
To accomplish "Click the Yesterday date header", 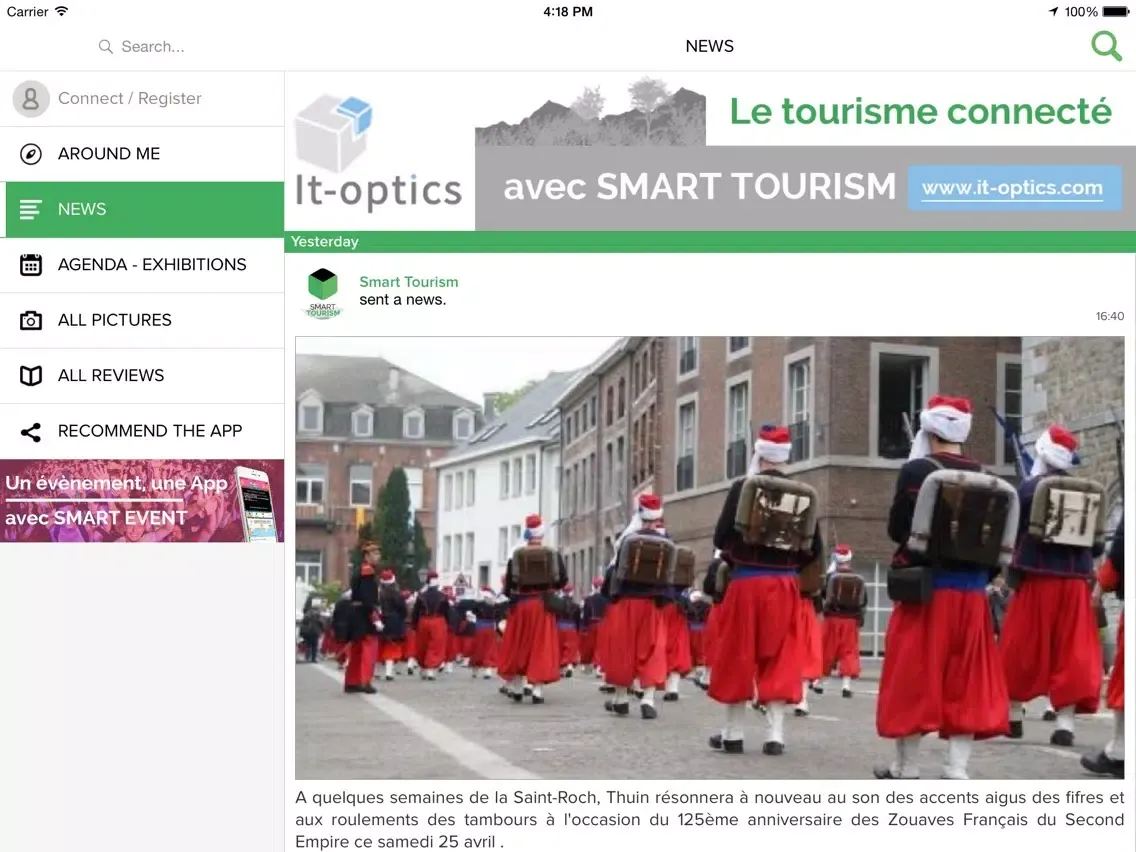I will (325, 242).
